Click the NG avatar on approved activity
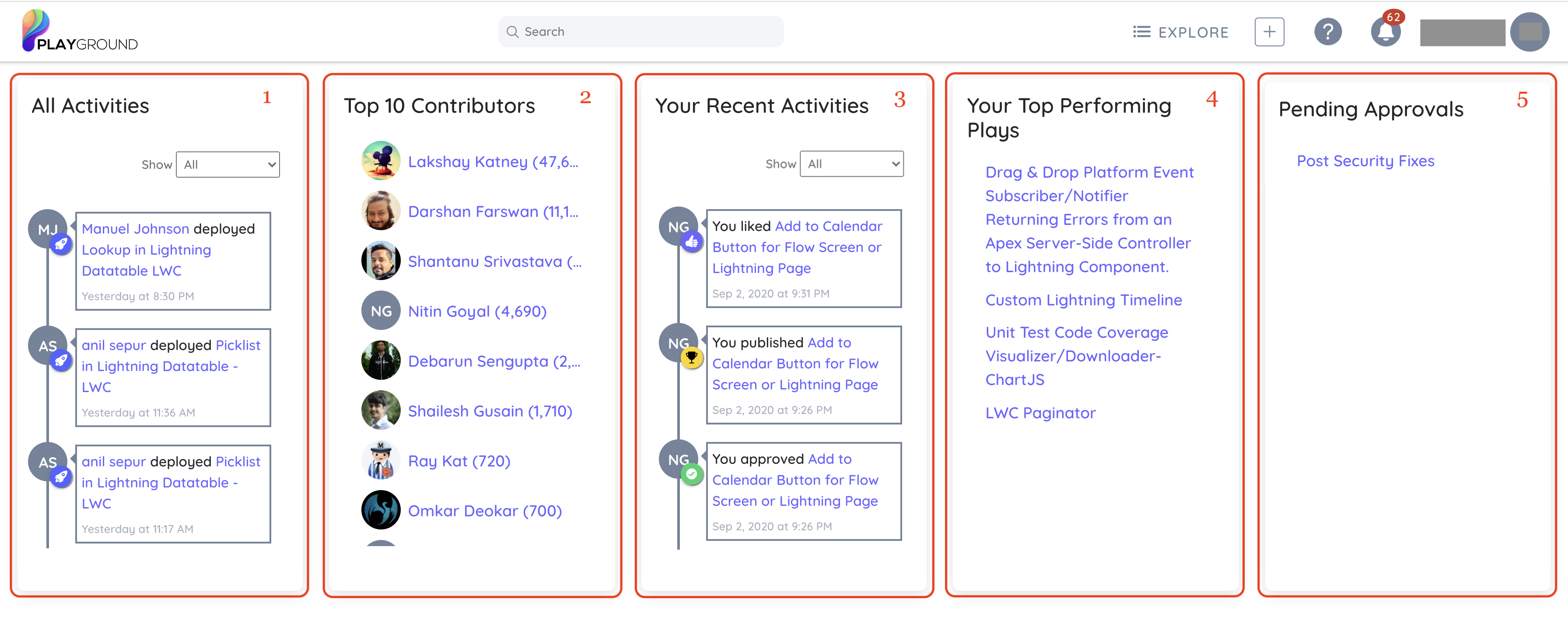 (x=678, y=459)
